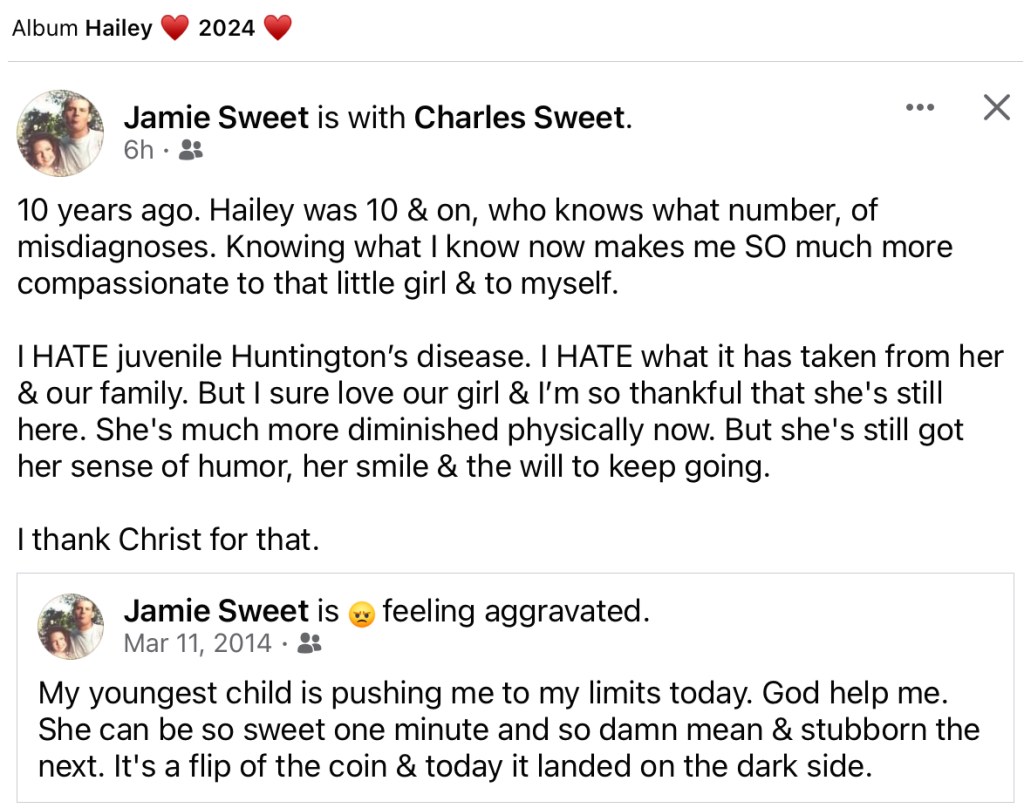
Task: Click the profile photo in shared memory post
Action: point(71,626)
